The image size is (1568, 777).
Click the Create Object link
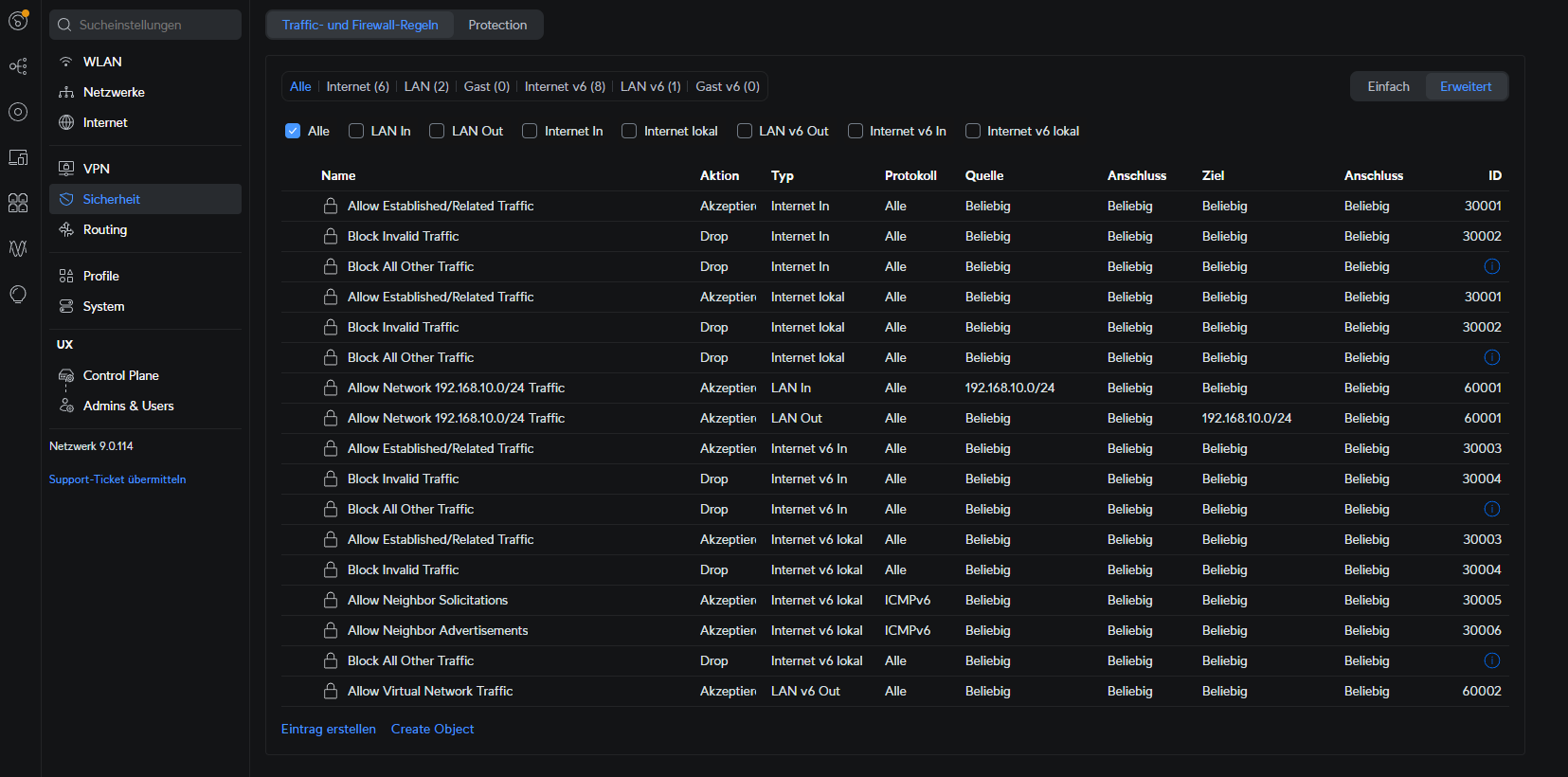tap(432, 729)
